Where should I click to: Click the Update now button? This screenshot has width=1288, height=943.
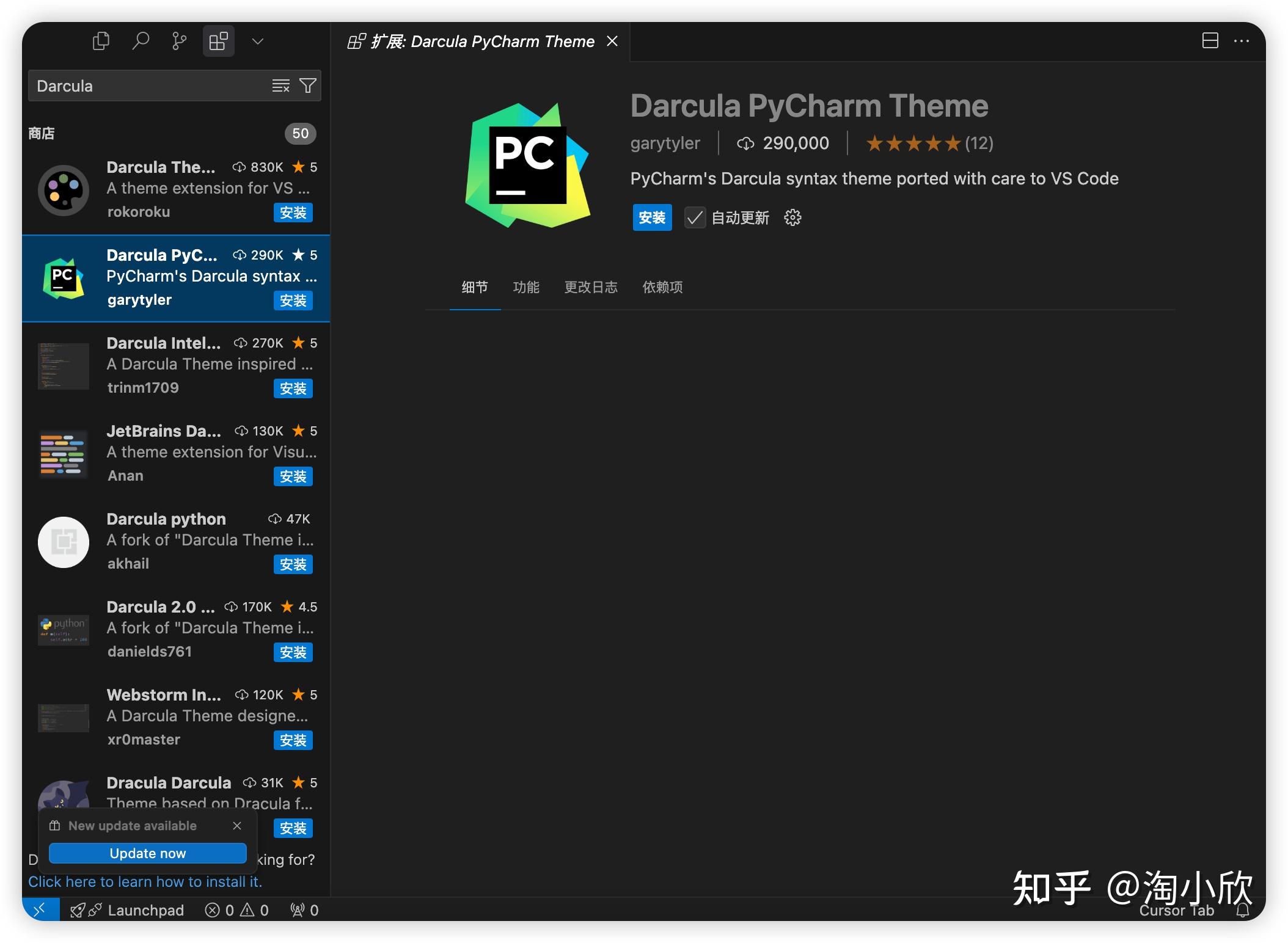(147, 853)
